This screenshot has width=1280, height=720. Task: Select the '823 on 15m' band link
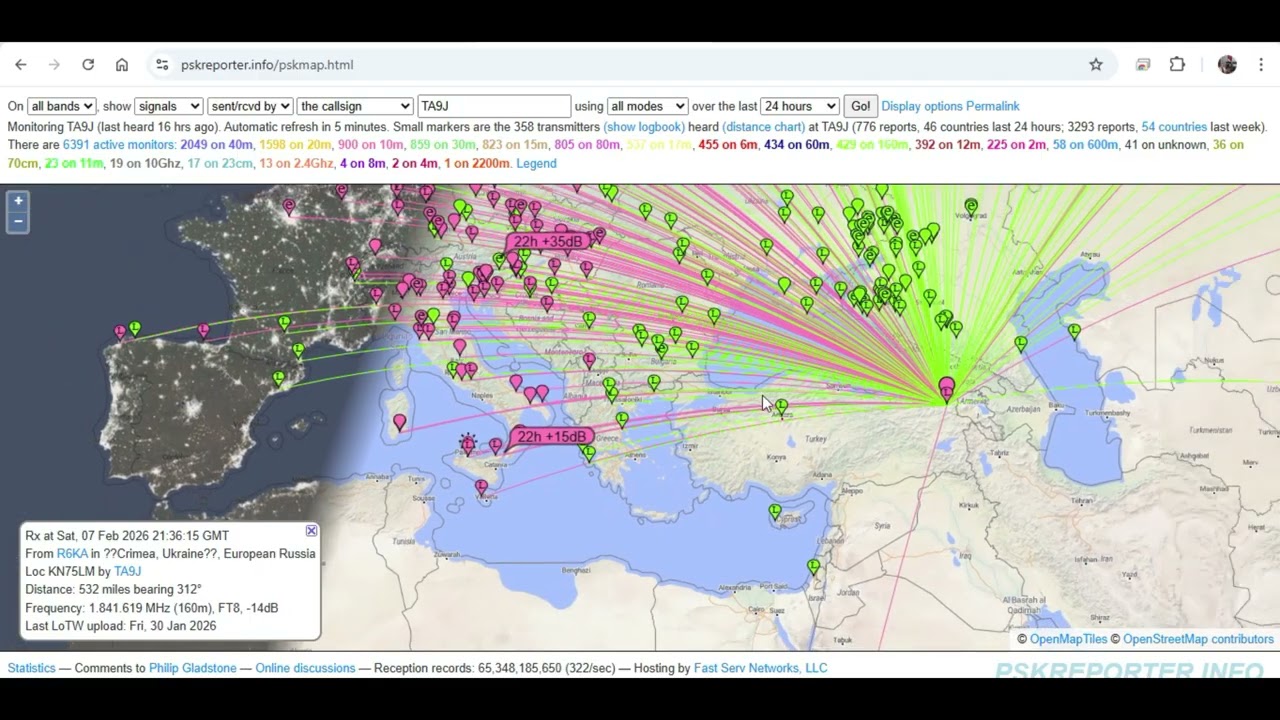coord(515,145)
